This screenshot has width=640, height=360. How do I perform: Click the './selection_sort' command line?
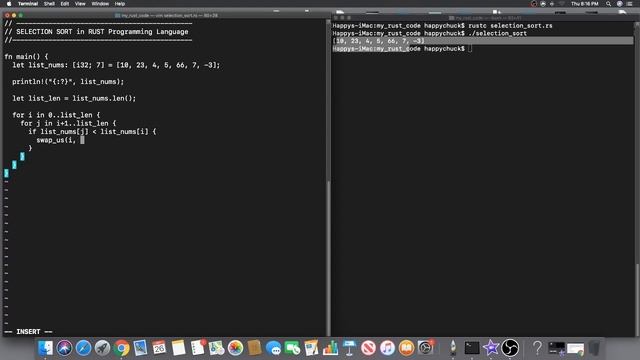point(498,33)
